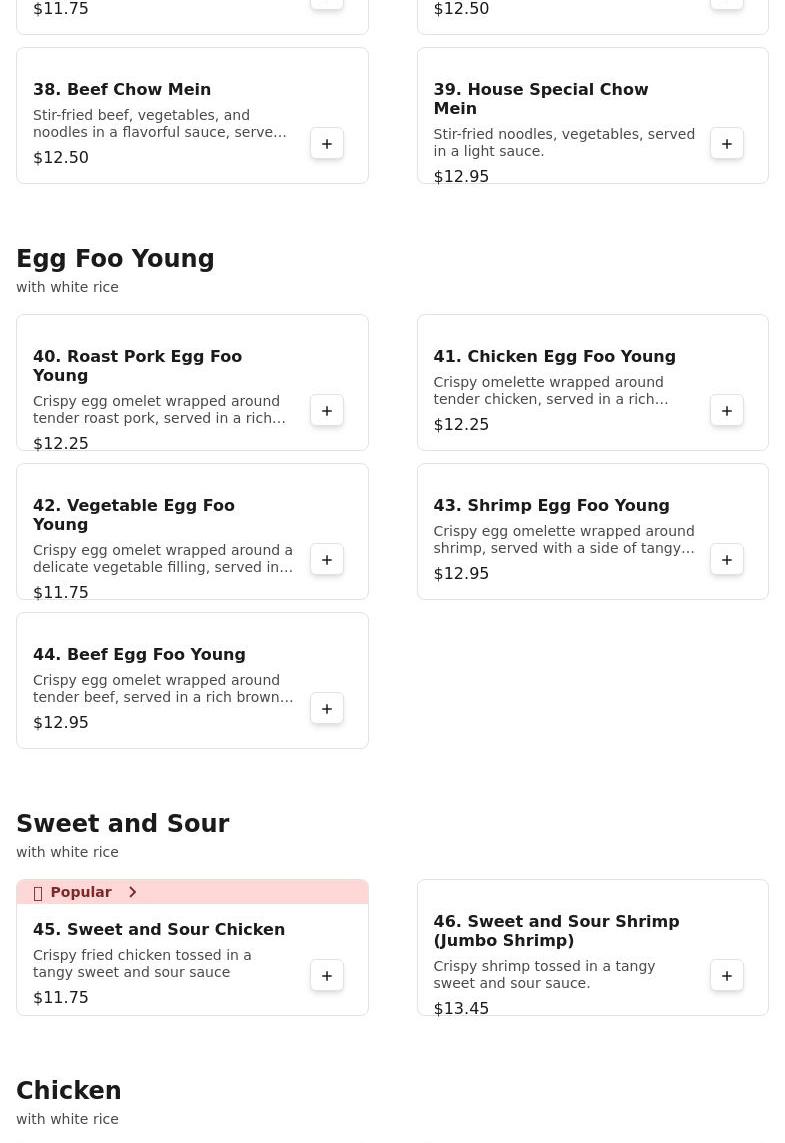785x1143 pixels.
Task: Open 38. Beef Chow Mein item details
Action: [122, 90]
